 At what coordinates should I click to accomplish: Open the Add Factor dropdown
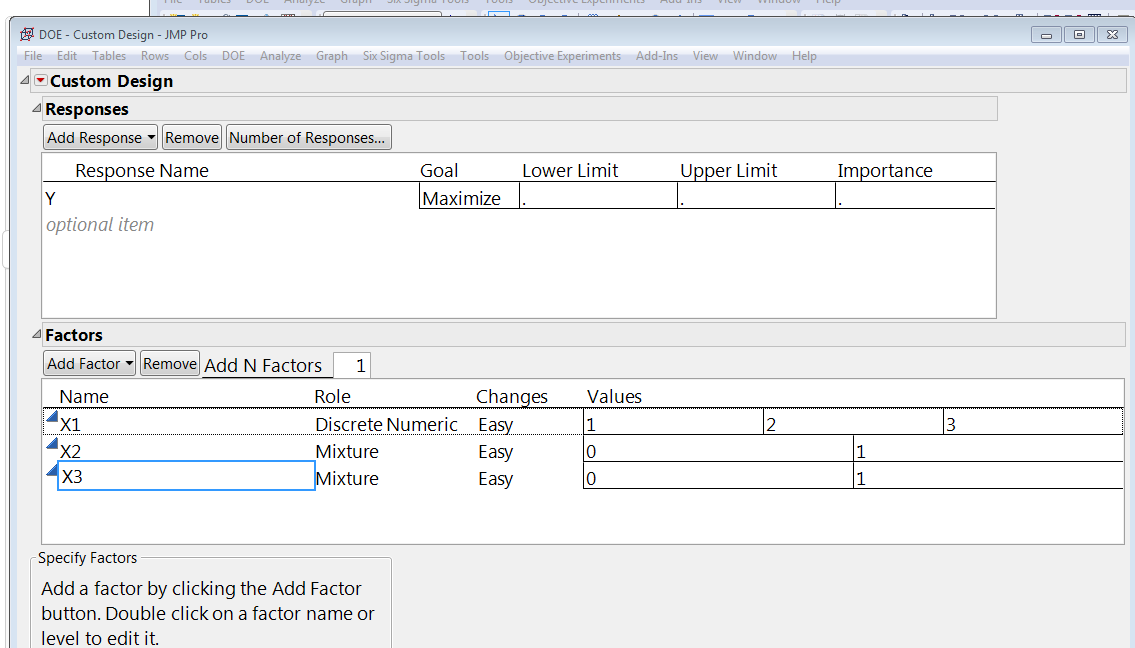(89, 363)
